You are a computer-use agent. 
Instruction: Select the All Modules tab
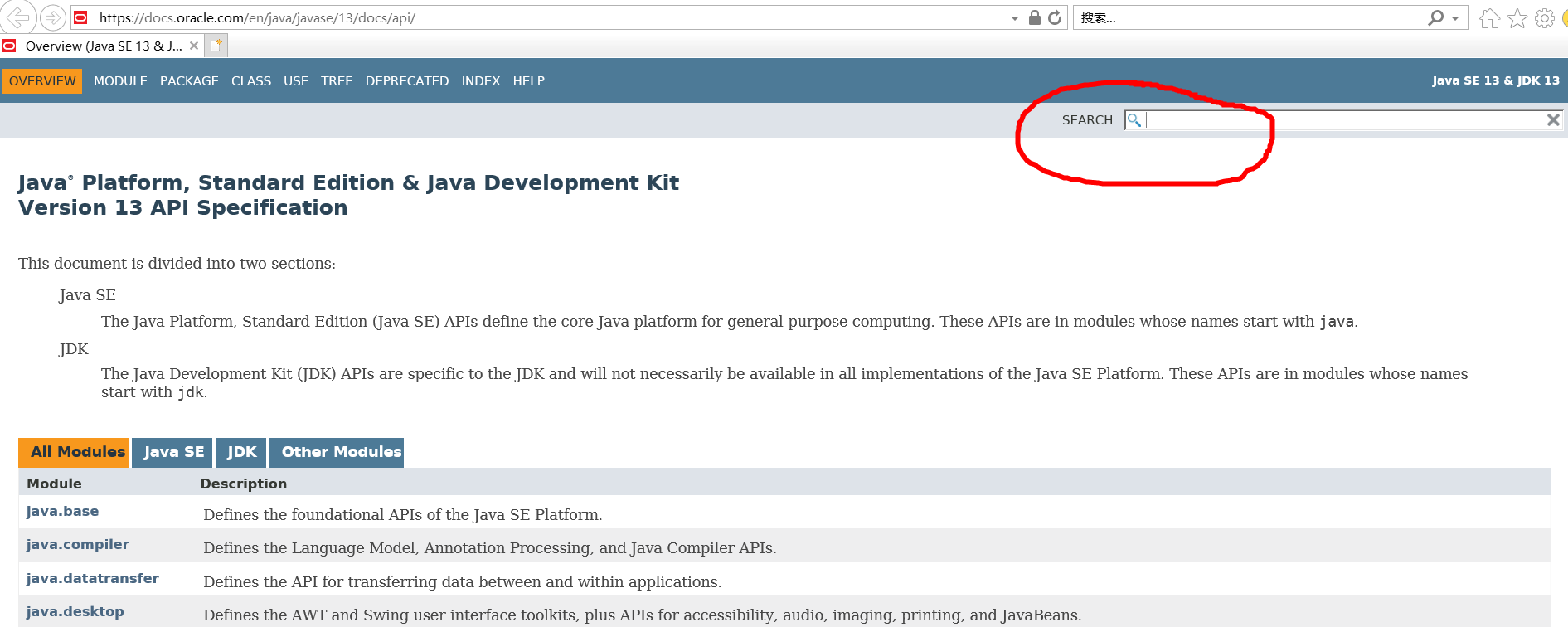coord(74,453)
